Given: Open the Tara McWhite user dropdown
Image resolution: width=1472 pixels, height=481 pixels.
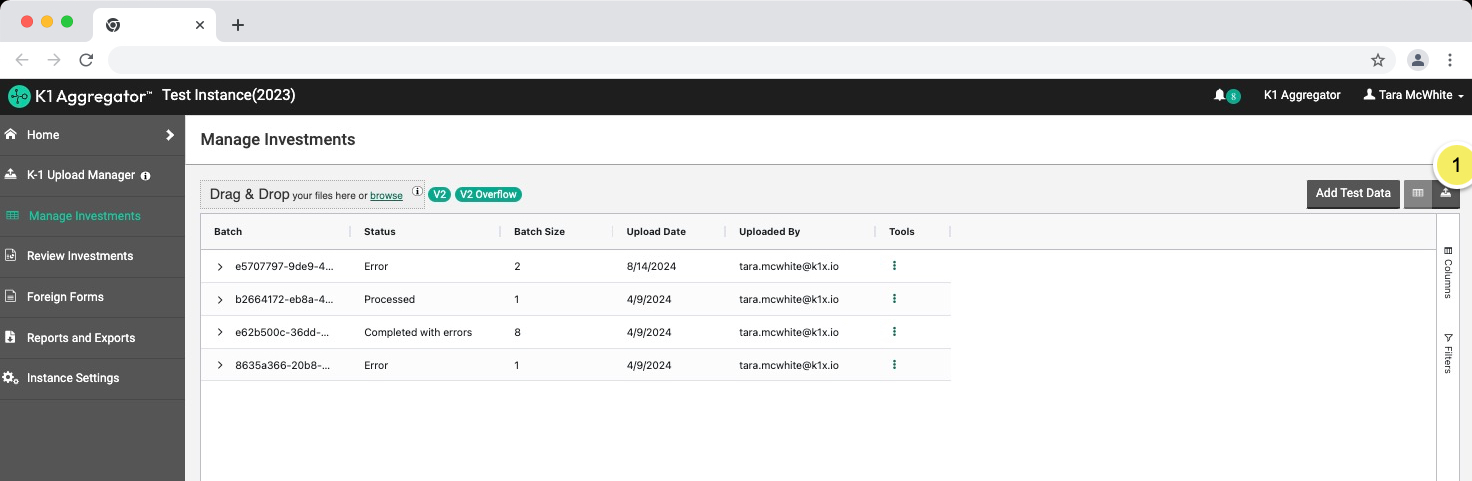Looking at the screenshot, I should pyautogui.click(x=1413, y=95).
